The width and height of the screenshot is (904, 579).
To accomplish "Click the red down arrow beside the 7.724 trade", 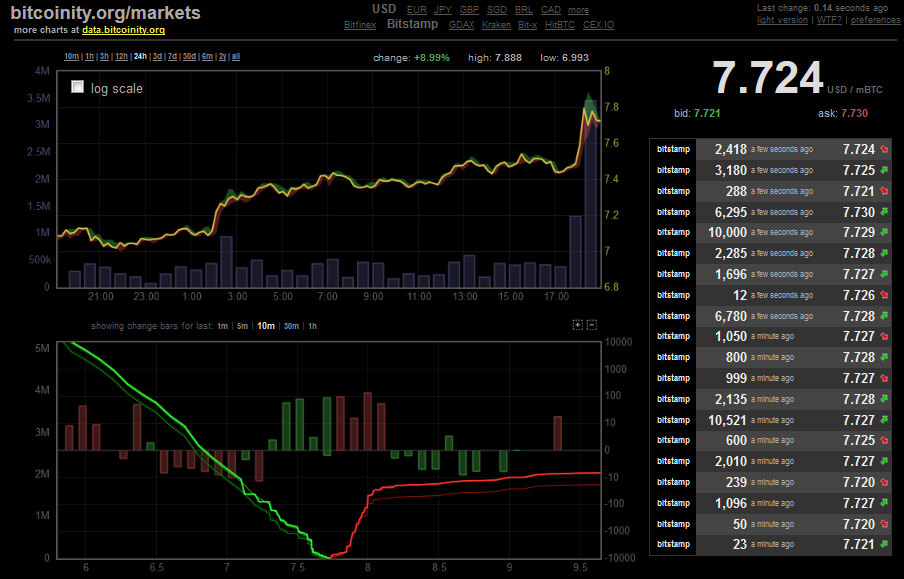I will tap(884, 149).
